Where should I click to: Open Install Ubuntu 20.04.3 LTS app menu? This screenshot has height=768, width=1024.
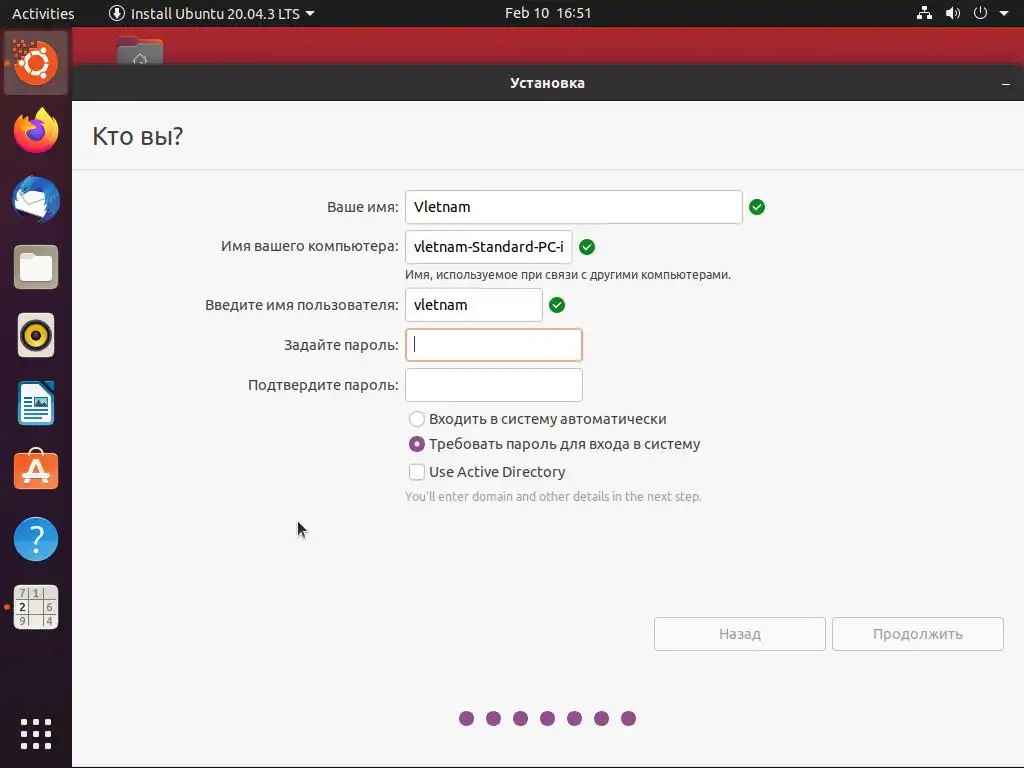click(x=212, y=13)
